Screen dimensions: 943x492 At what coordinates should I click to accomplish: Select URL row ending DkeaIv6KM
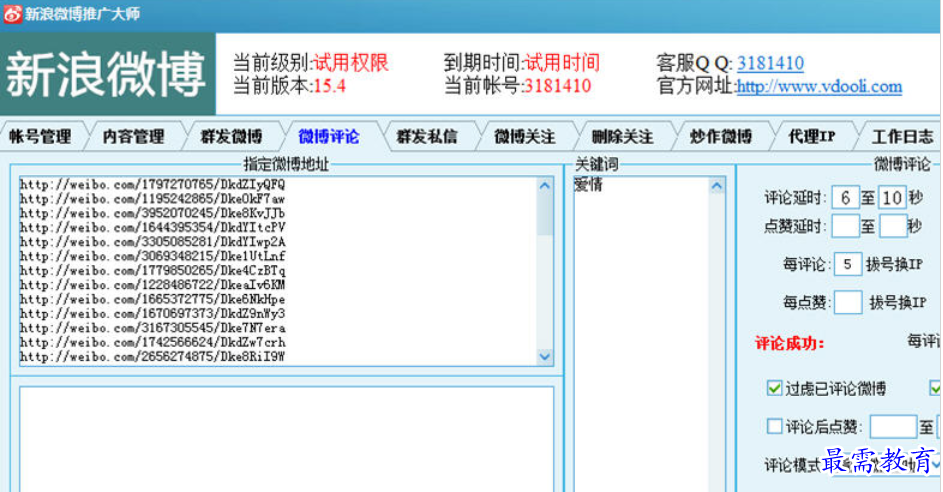pos(152,285)
